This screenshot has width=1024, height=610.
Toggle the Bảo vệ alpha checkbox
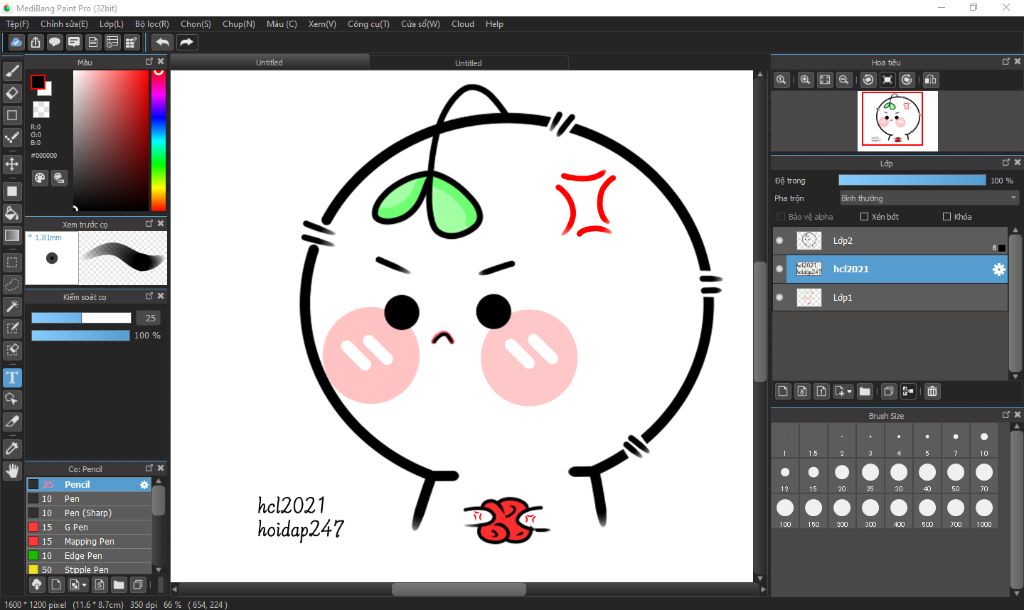[x=781, y=217]
